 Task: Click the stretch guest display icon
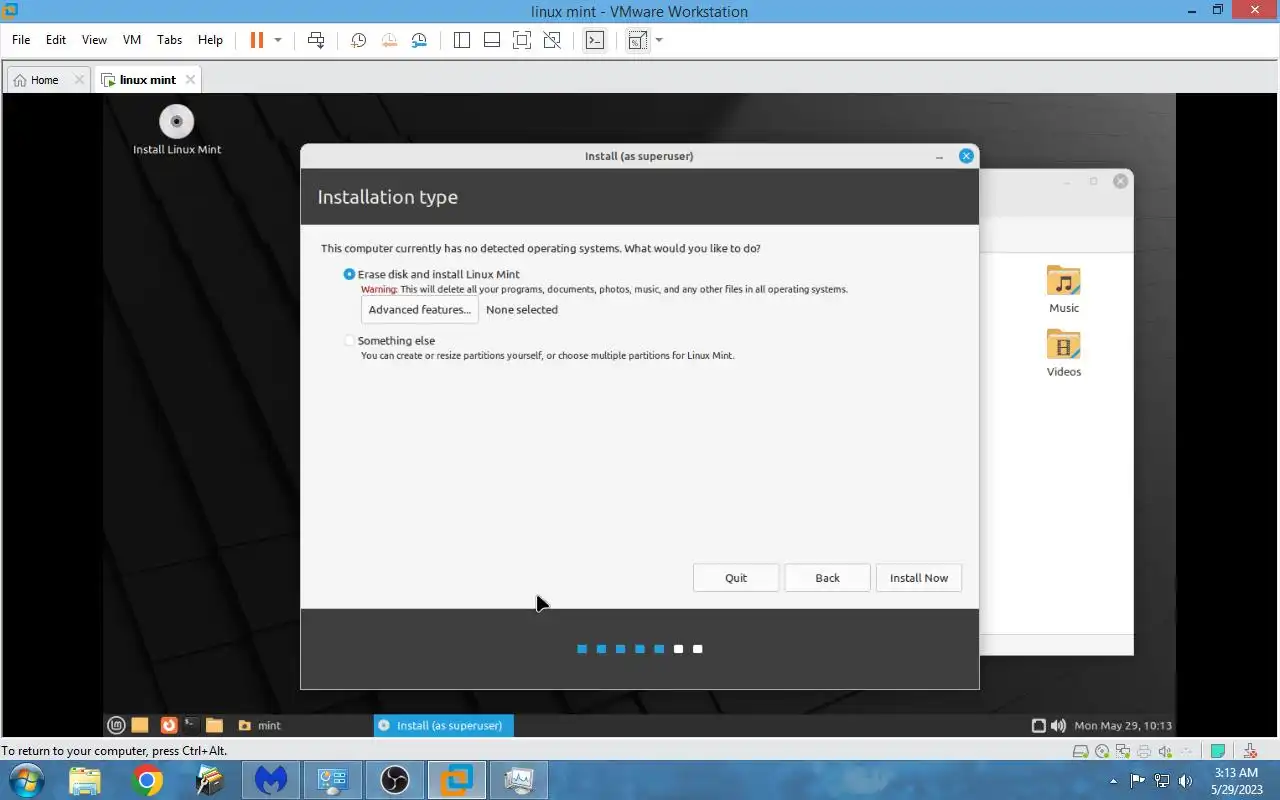637,40
